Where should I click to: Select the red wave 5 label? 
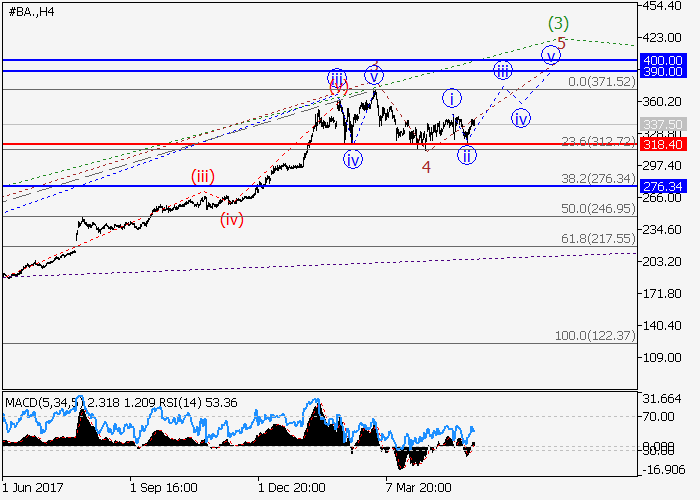(x=562, y=43)
